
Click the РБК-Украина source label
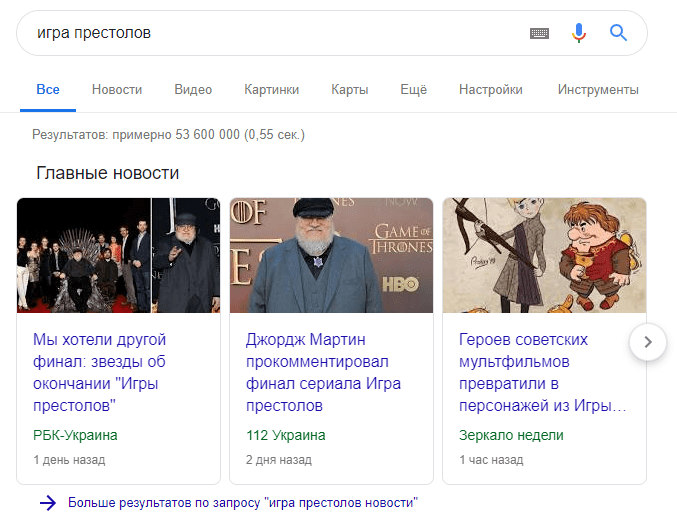pos(75,435)
